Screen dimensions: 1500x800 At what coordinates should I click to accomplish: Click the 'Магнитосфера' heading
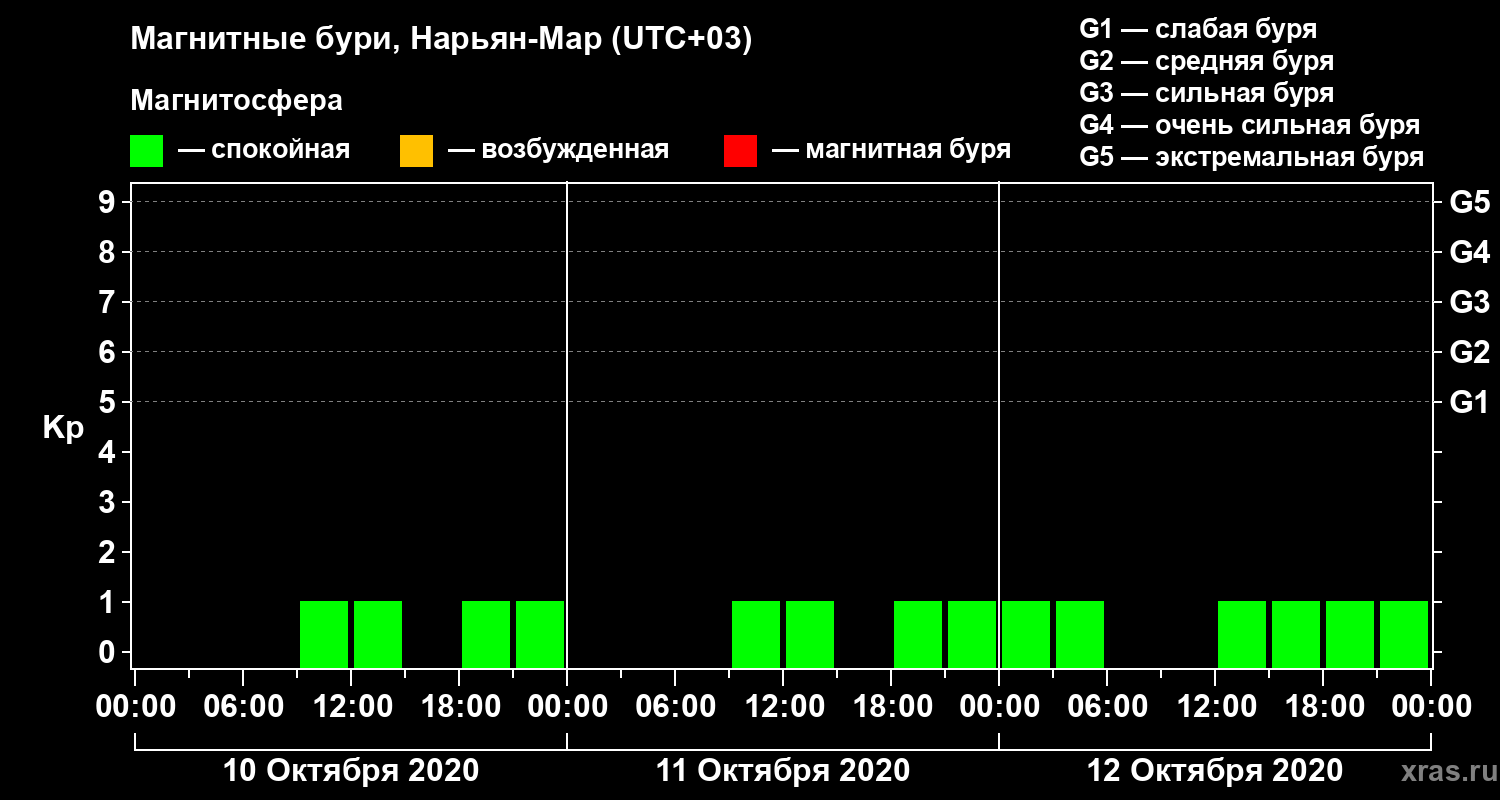point(236,101)
